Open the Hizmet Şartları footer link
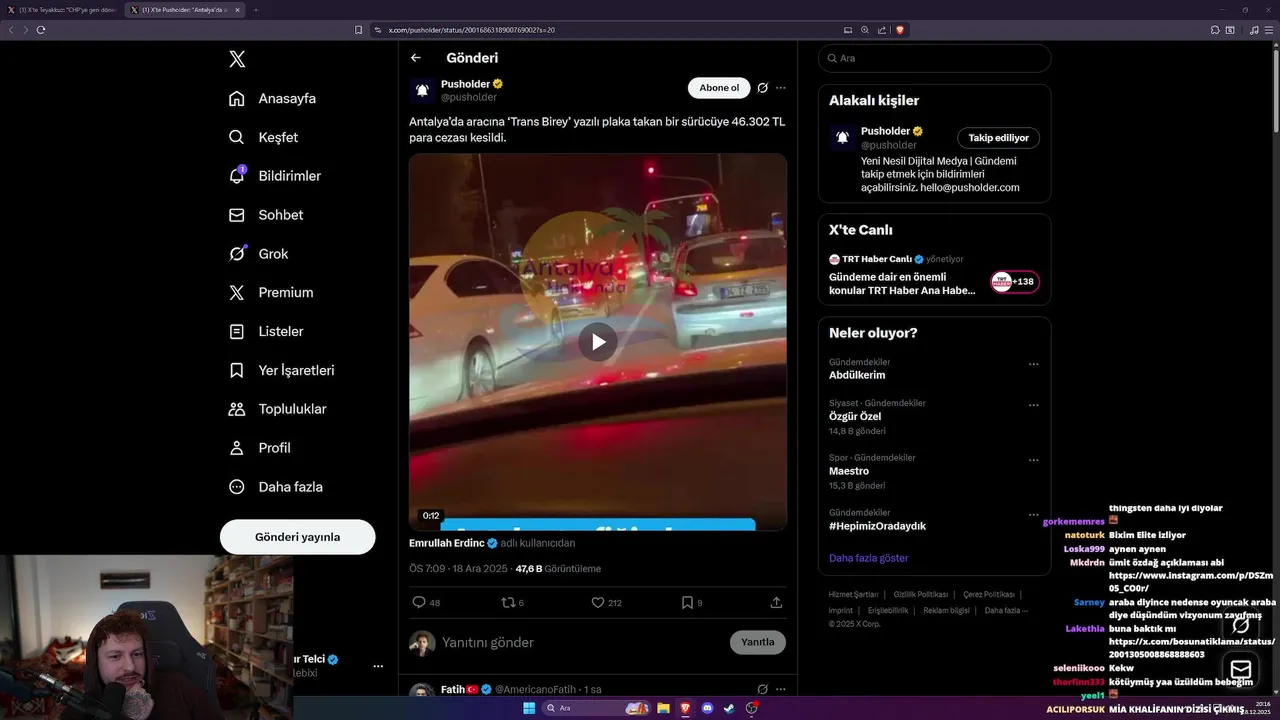 pos(853,594)
